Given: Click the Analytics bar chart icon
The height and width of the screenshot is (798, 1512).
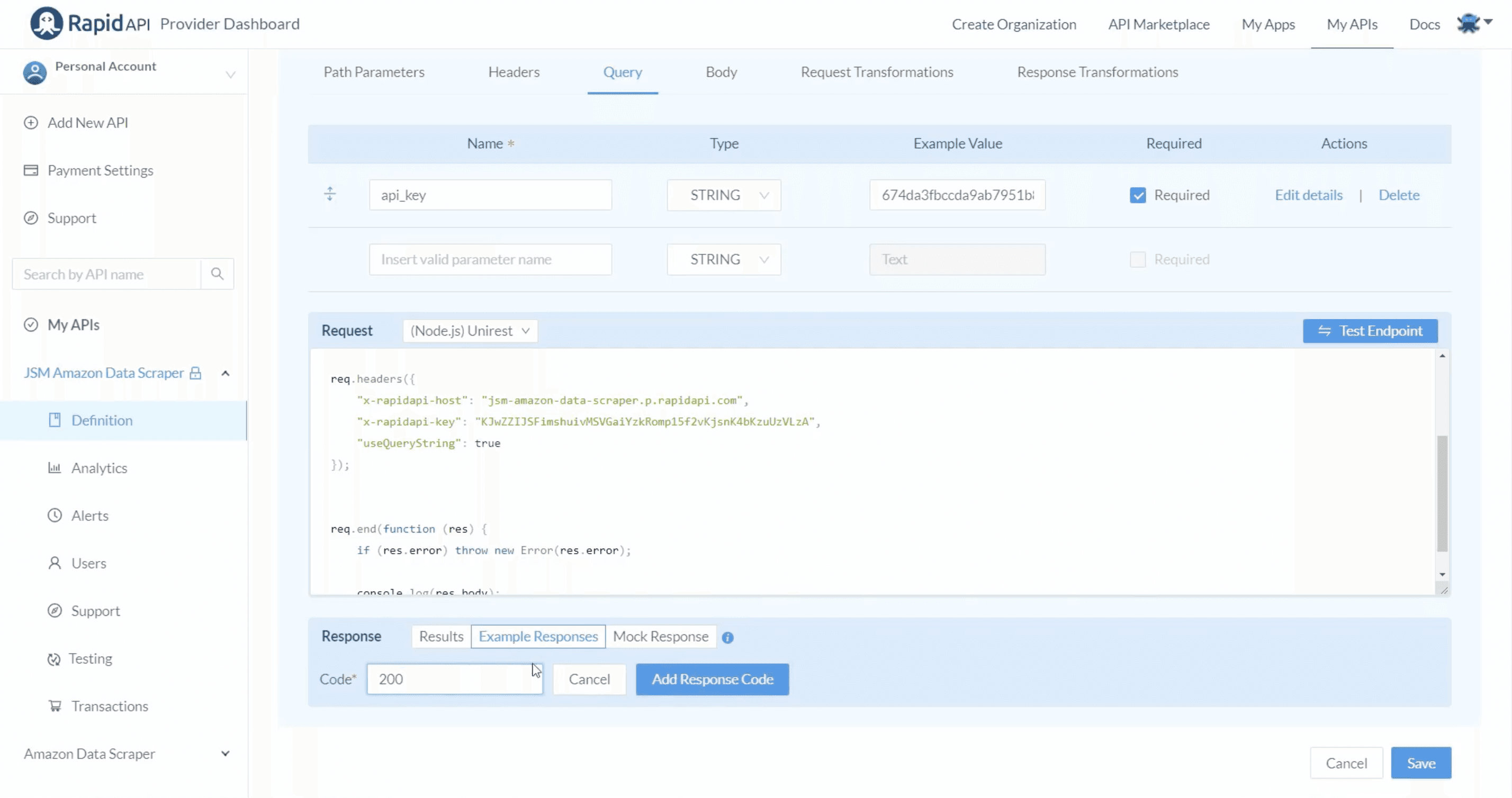Looking at the screenshot, I should click(55, 468).
